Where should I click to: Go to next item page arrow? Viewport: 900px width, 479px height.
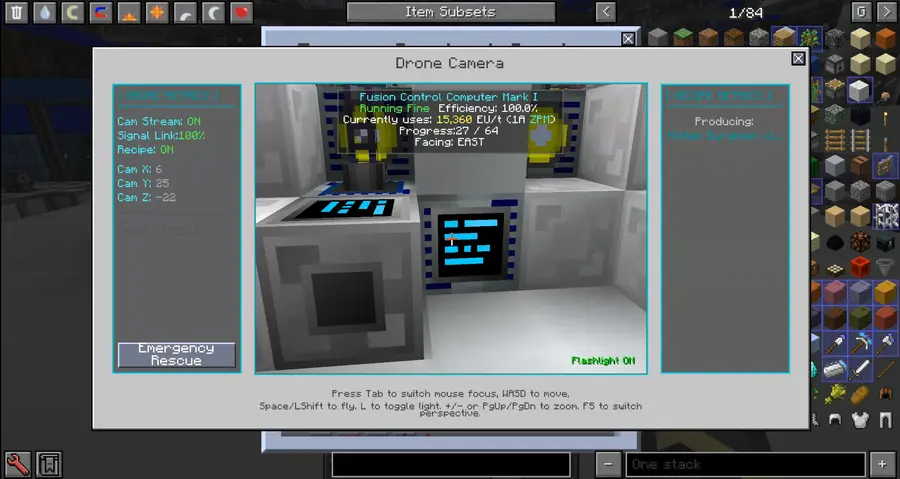[887, 12]
